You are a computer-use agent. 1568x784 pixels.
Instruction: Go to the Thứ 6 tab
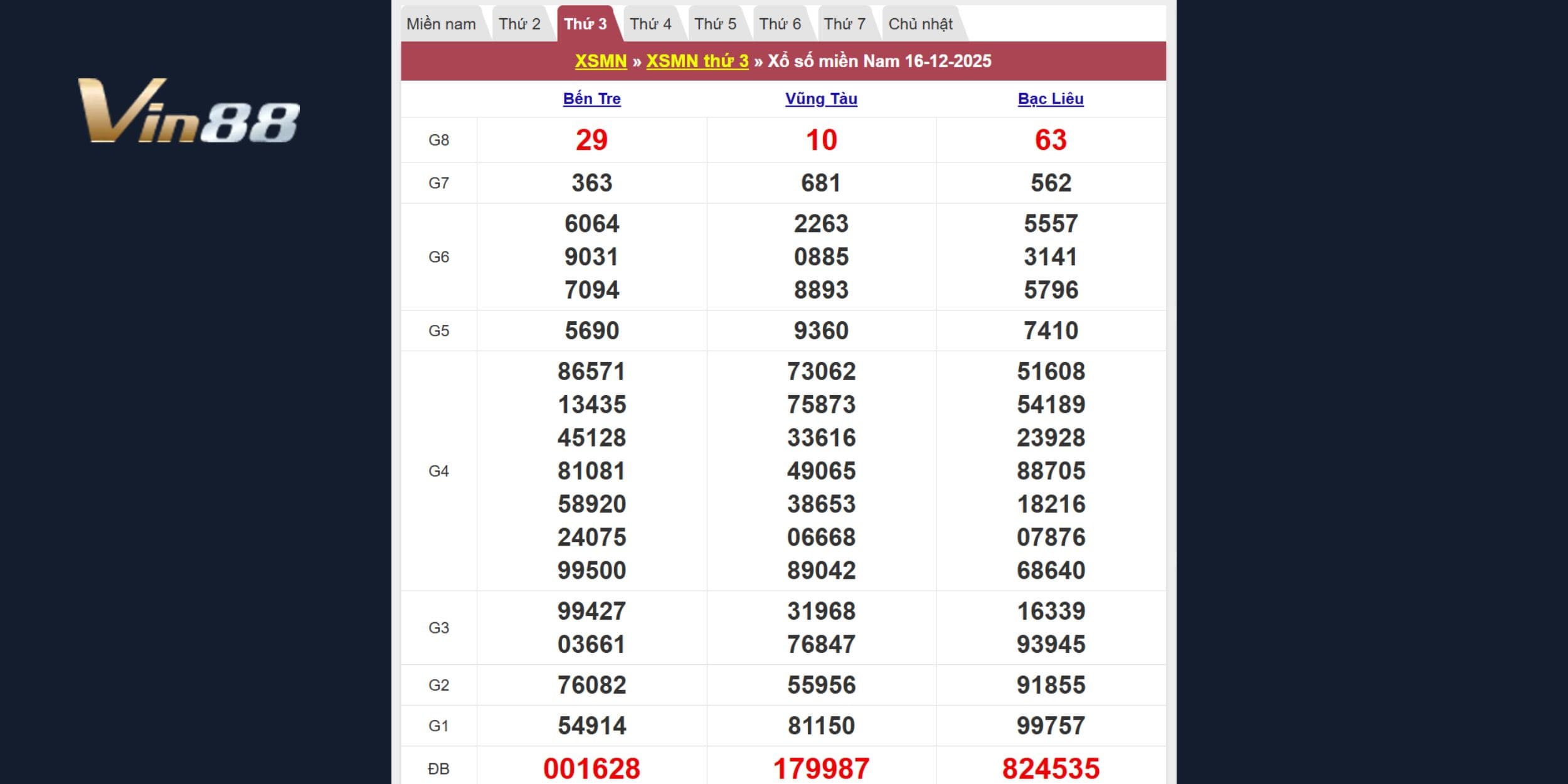click(x=780, y=24)
